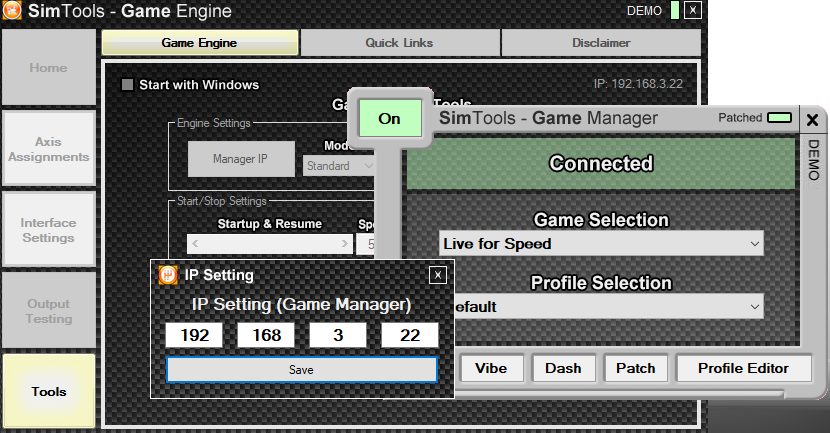Click the Vibe button

(x=492, y=368)
